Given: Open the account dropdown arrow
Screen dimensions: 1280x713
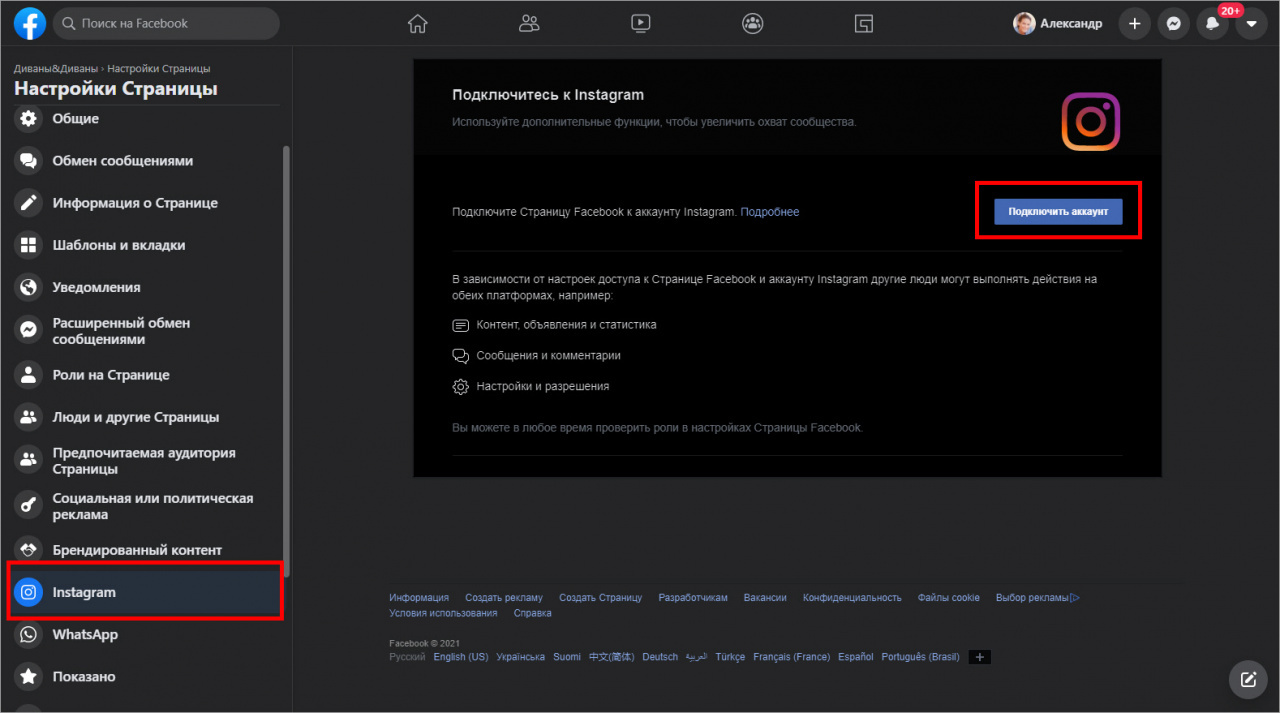Looking at the screenshot, I should [1251, 24].
